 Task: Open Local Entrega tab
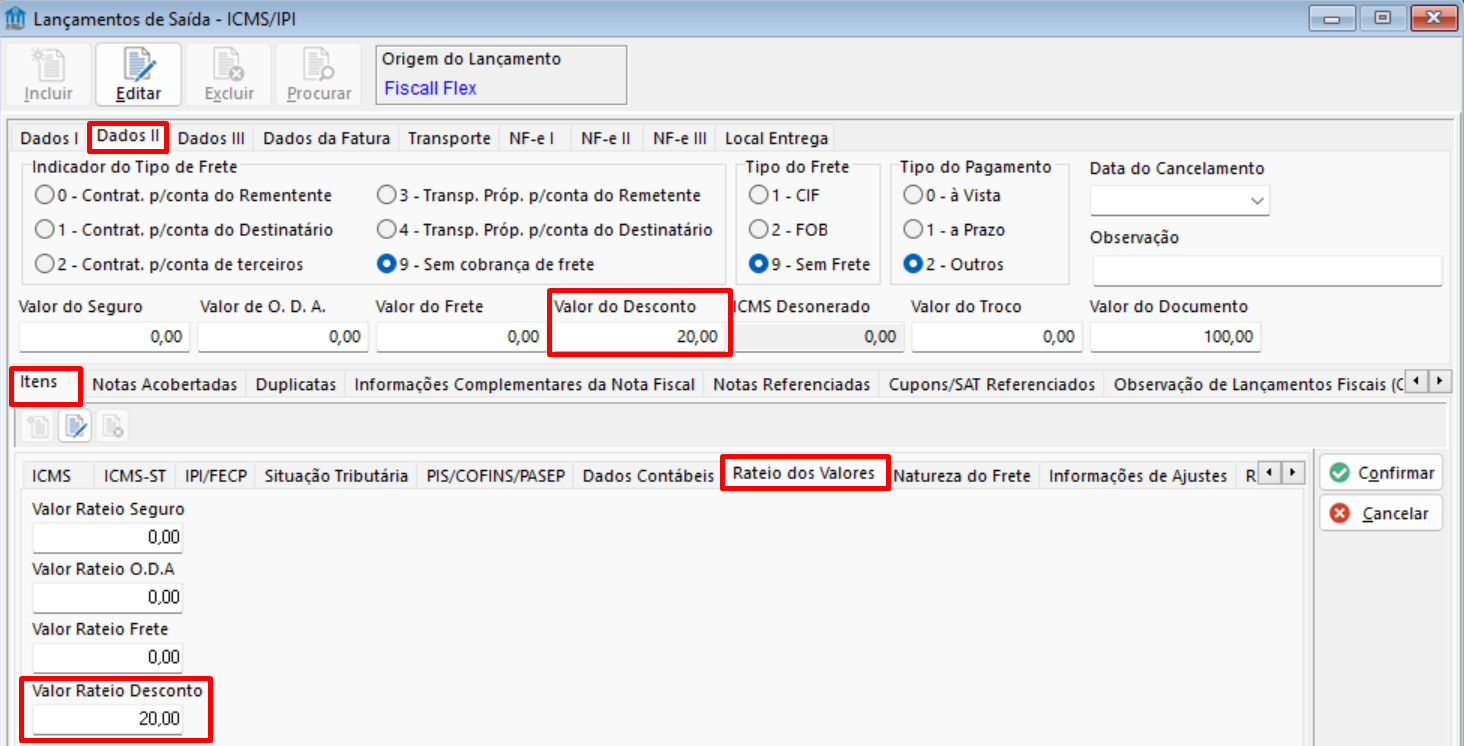coord(776,138)
